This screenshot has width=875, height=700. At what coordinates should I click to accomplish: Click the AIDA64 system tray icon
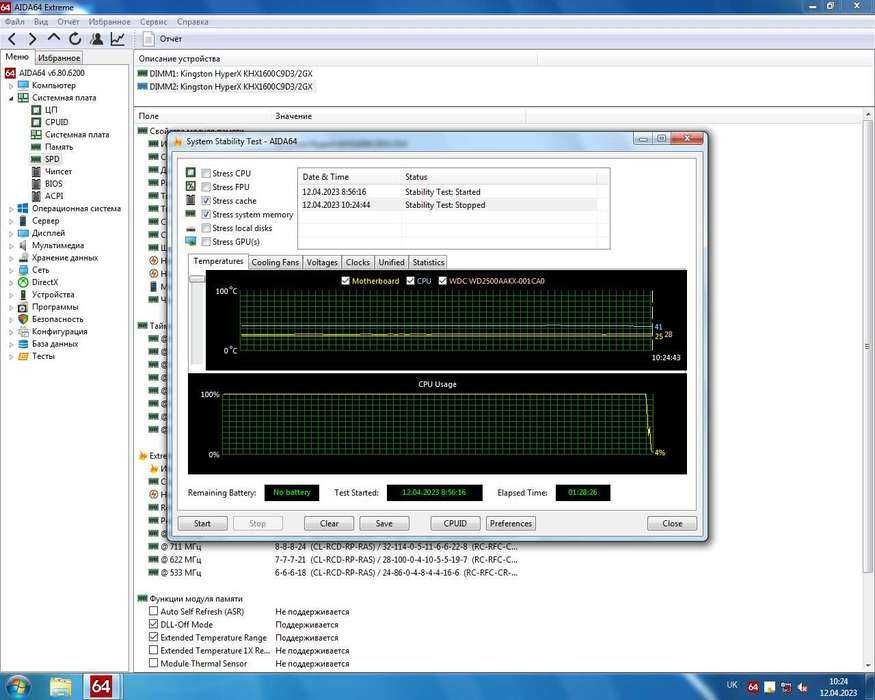753,687
